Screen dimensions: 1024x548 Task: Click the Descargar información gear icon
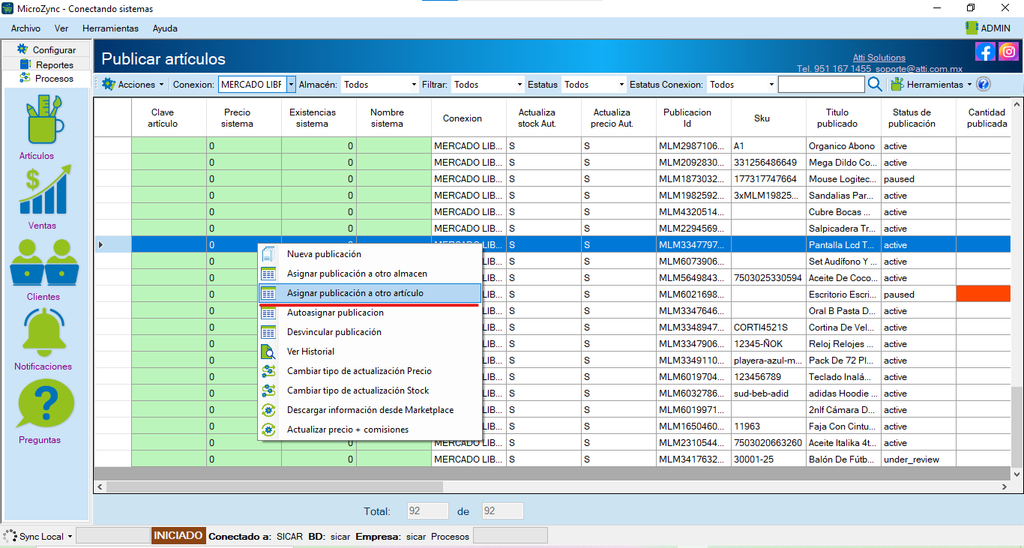pos(268,410)
